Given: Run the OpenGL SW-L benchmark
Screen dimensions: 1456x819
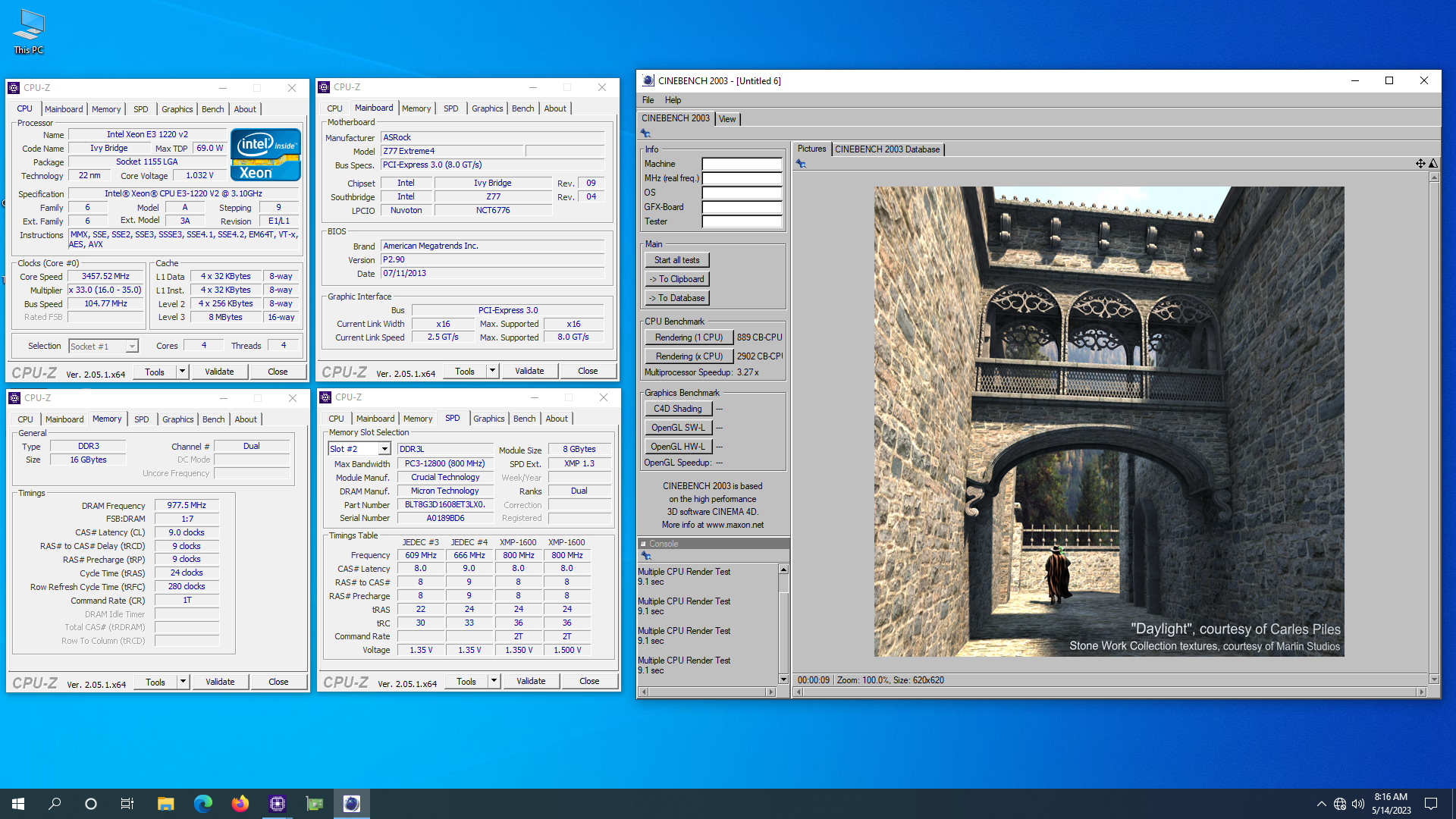Looking at the screenshot, I should pos(678,428).
